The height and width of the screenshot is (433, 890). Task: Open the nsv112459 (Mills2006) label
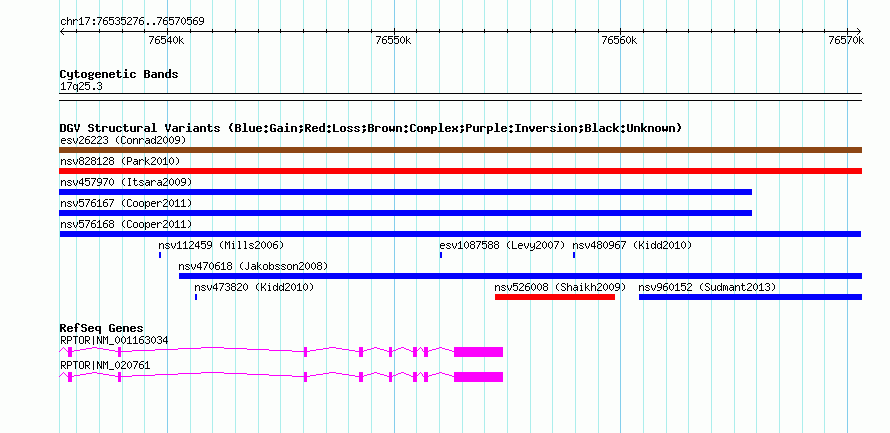click(x=221, y=245)
